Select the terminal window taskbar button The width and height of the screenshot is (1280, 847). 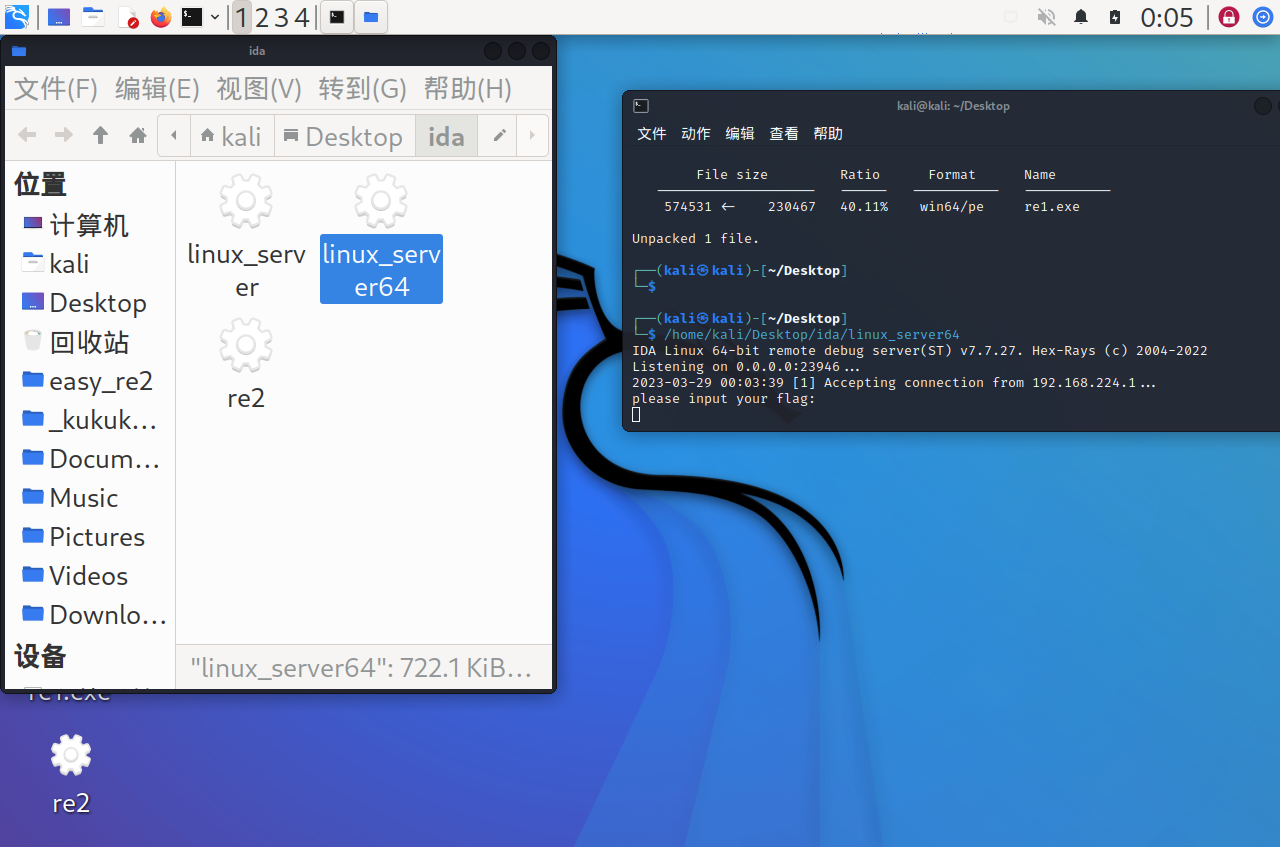(x=337, y=17)
